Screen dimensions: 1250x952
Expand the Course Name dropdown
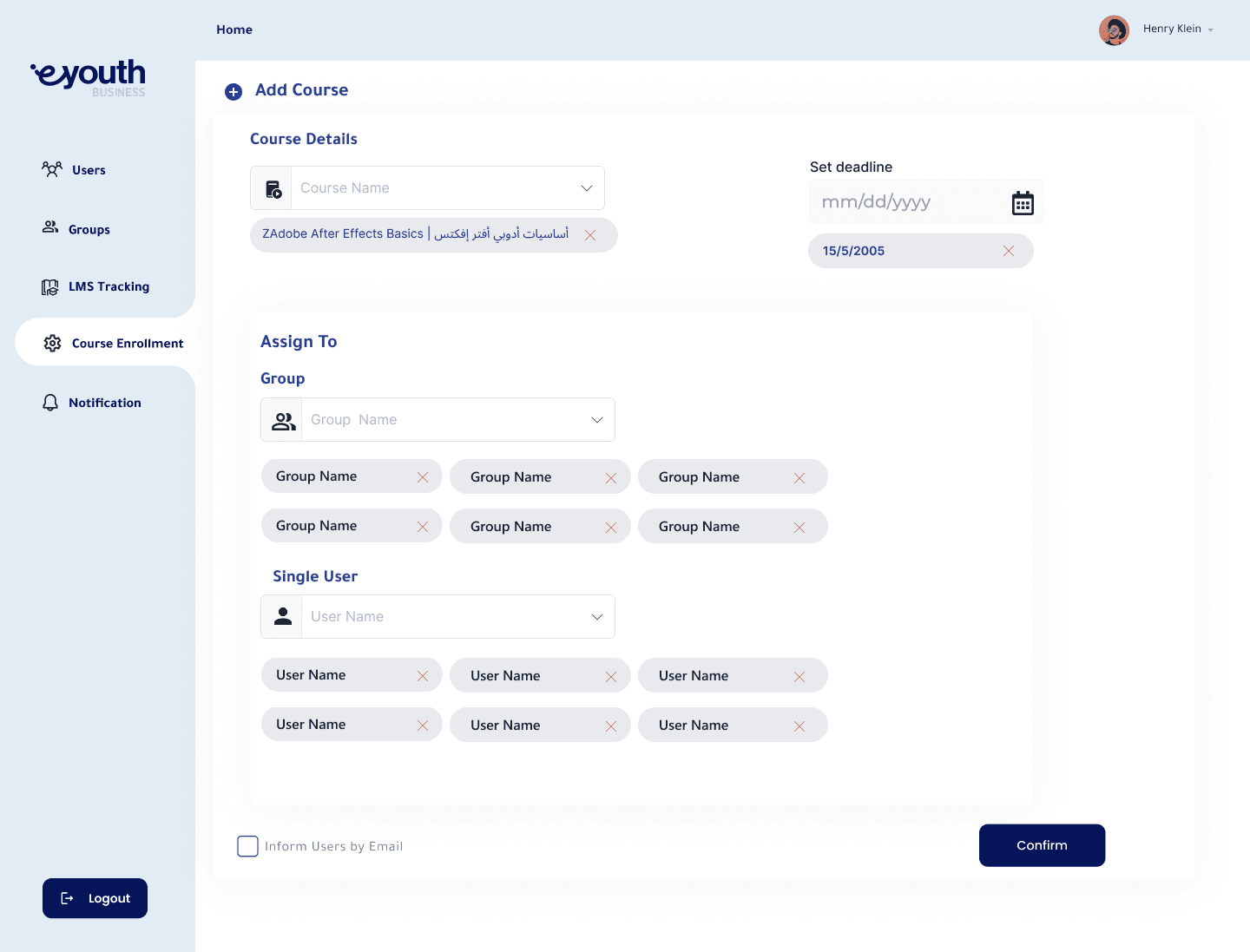[586, 188]
